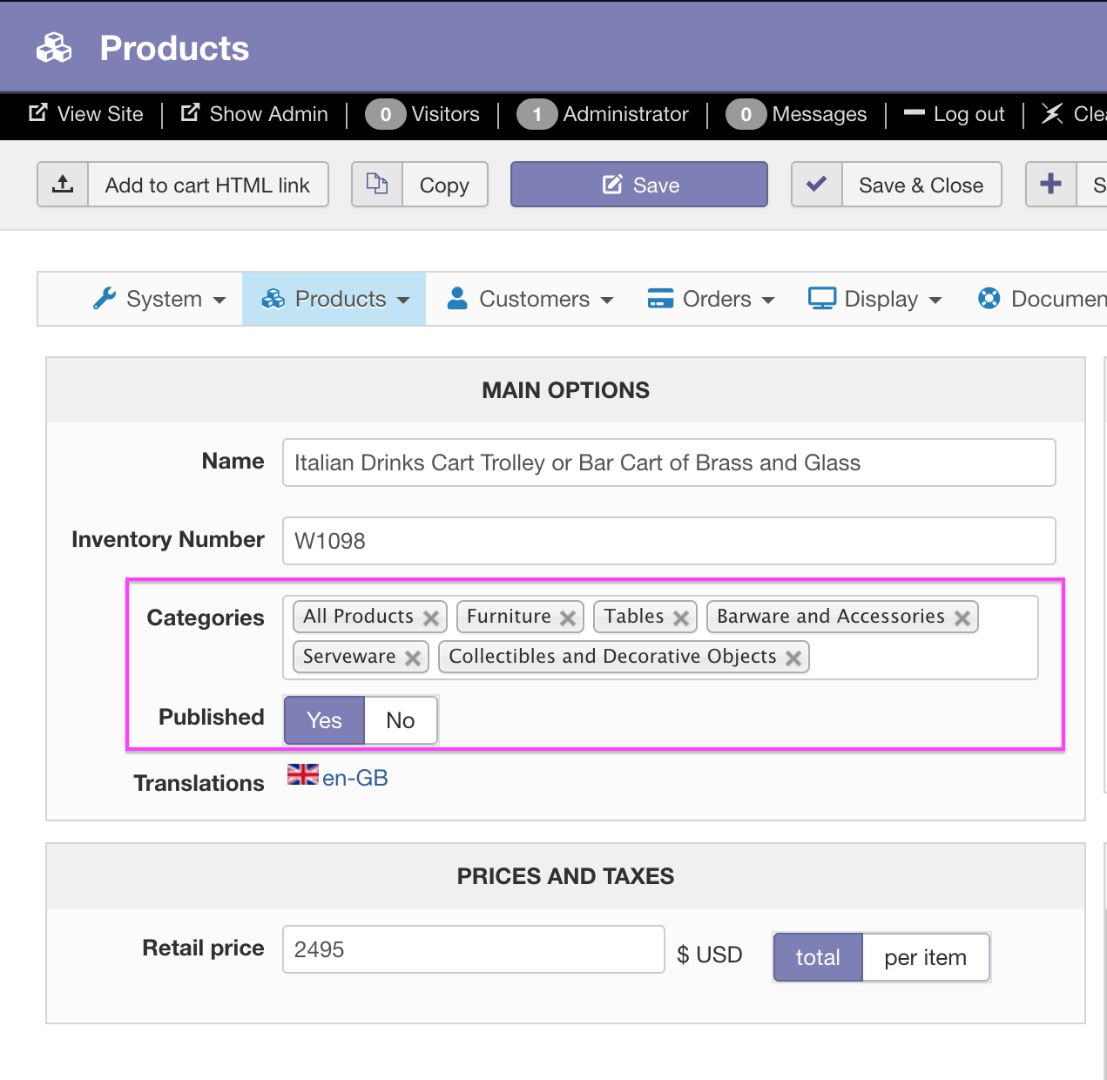Switch retail price to per item
This screenshot has height=1080, width=1107.
tap(925, 957)
